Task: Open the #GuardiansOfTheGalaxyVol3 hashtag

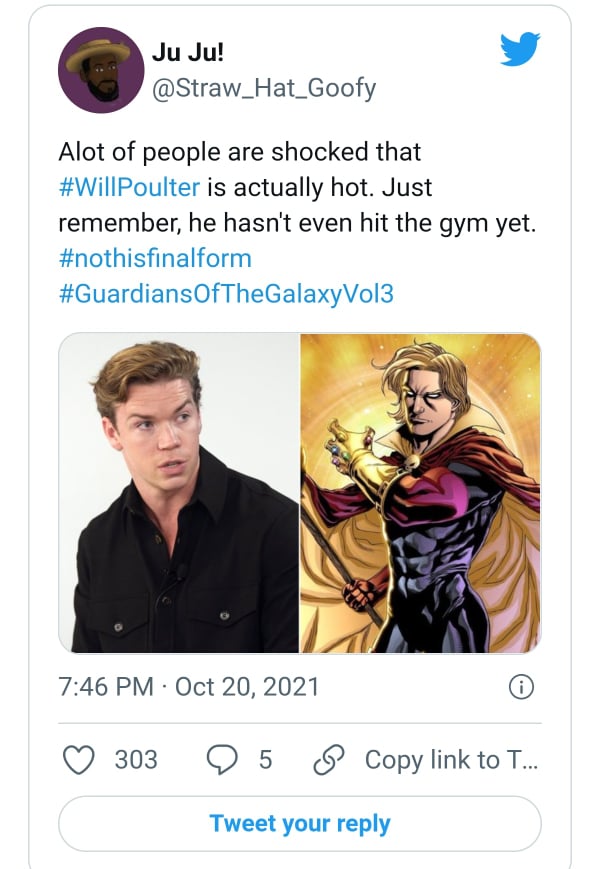Action: tap(226, 293)
